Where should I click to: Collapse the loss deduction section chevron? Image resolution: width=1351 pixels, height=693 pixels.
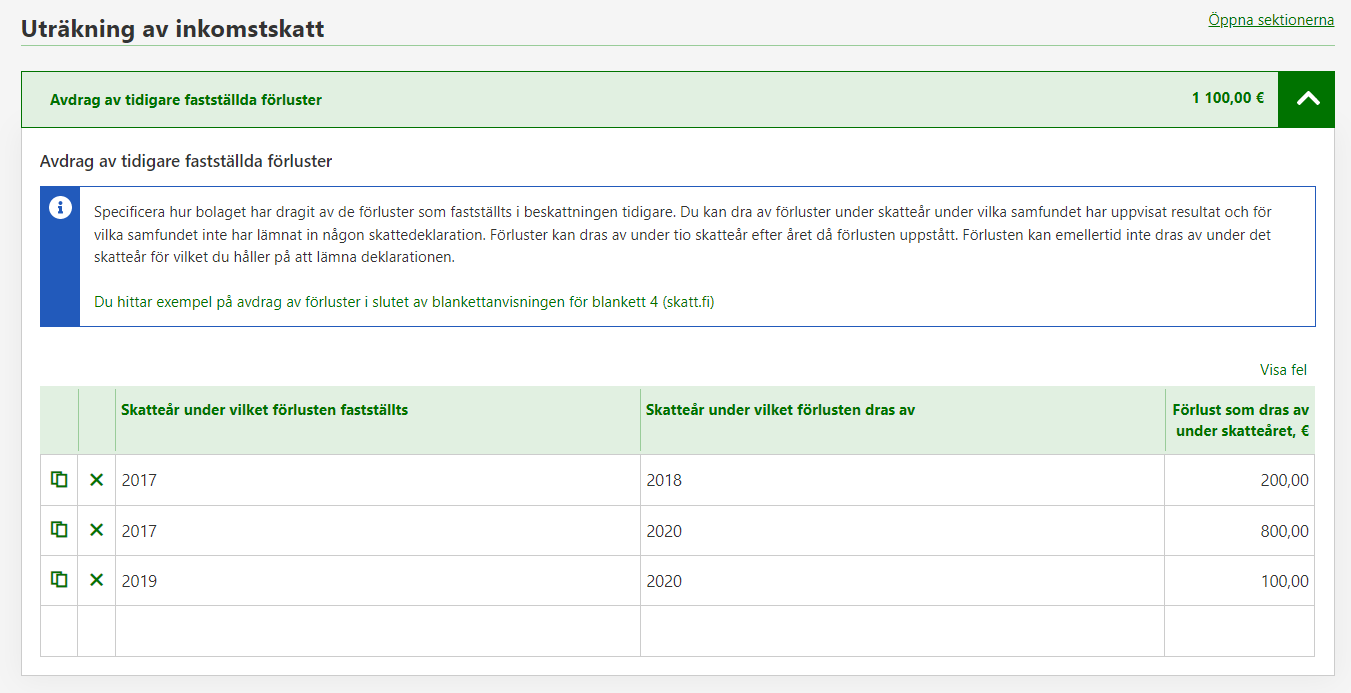point(1306,99)
